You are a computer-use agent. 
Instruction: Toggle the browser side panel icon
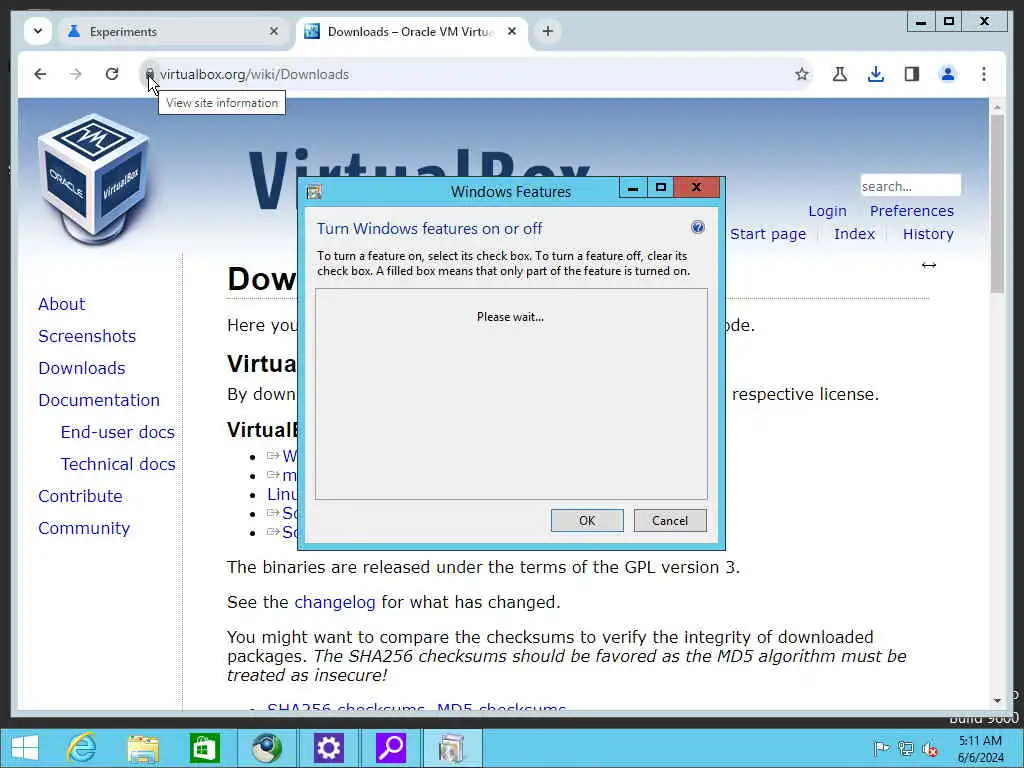(x=912, y=74)
